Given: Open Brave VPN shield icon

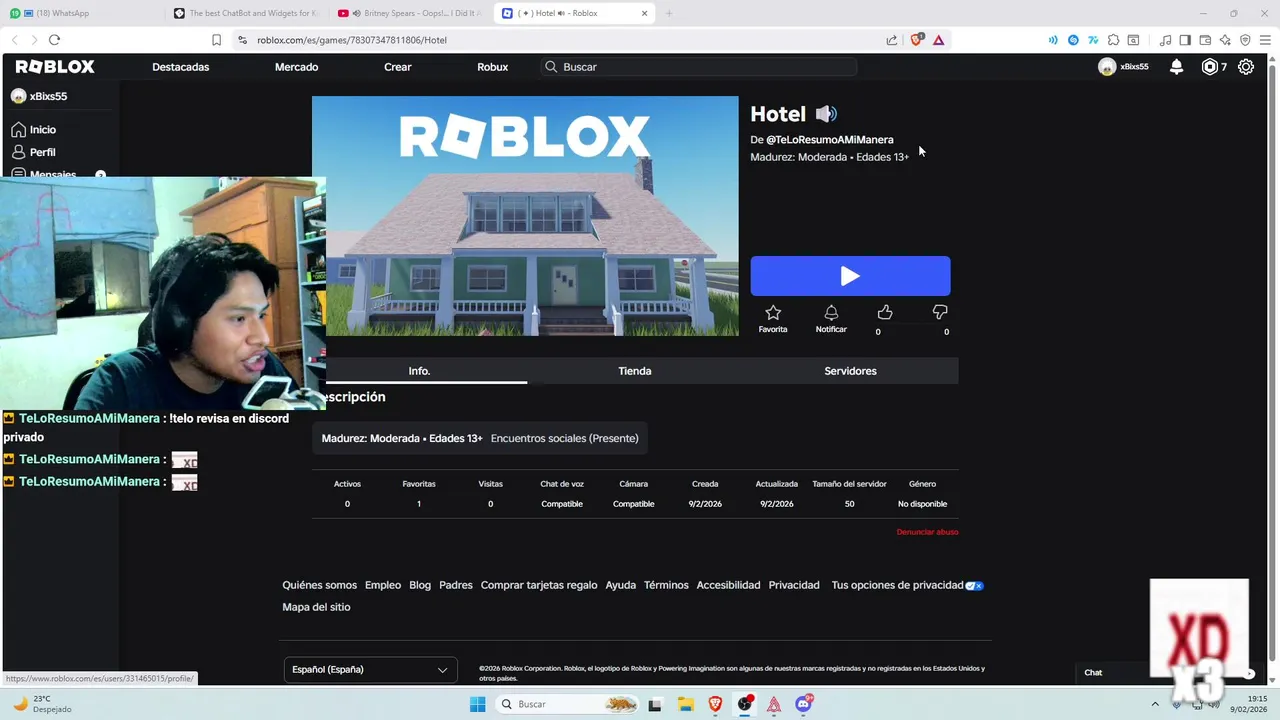Looking at the screenshot, I should click(x=1245, y=40).
